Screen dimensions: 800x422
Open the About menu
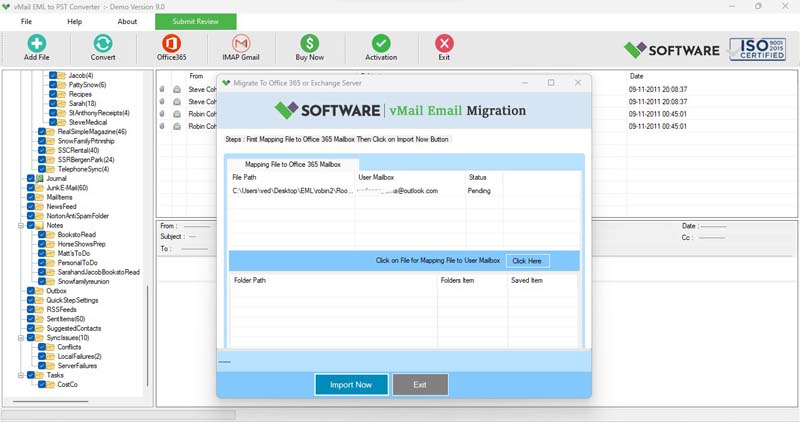click(127, 21)
